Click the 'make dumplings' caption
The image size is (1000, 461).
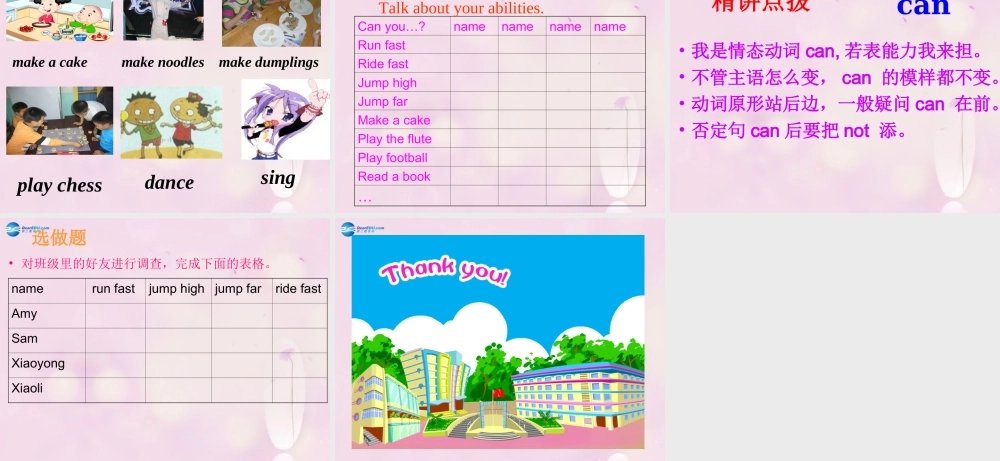point(268,62)
